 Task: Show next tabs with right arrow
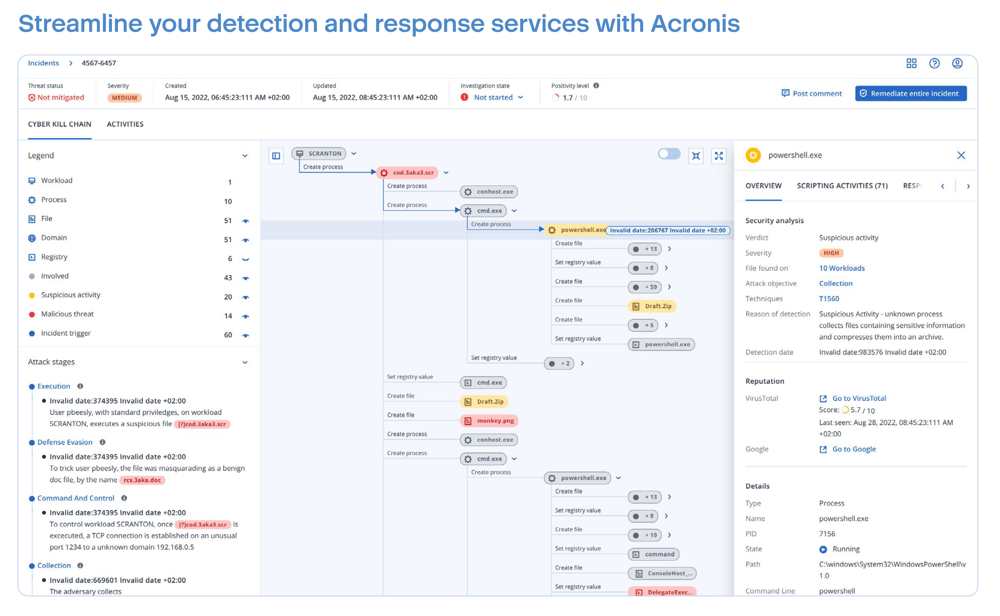[x=968, y=186]
